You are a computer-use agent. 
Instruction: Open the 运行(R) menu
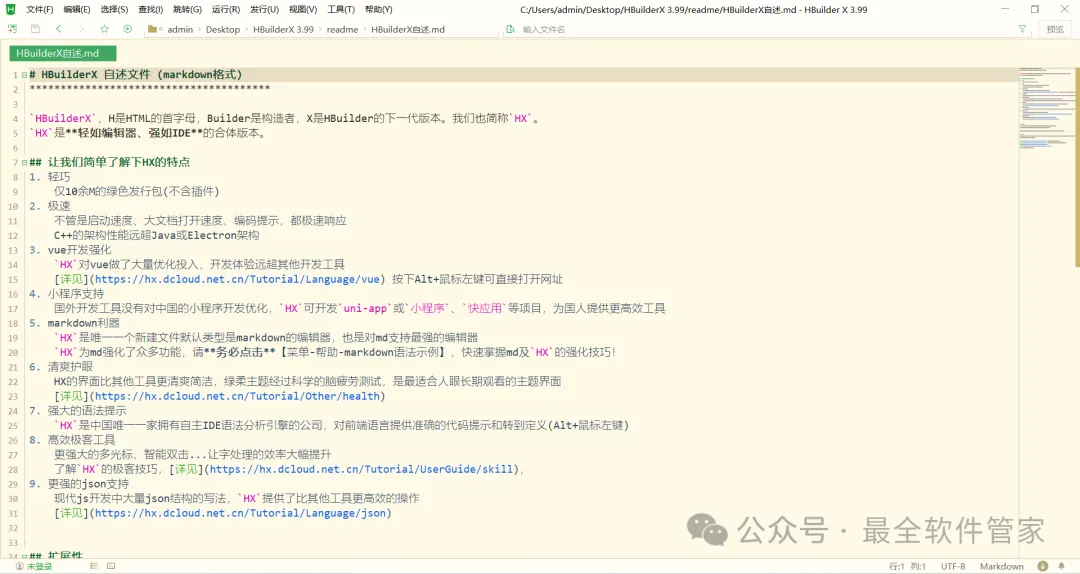(x=226, y=10)
